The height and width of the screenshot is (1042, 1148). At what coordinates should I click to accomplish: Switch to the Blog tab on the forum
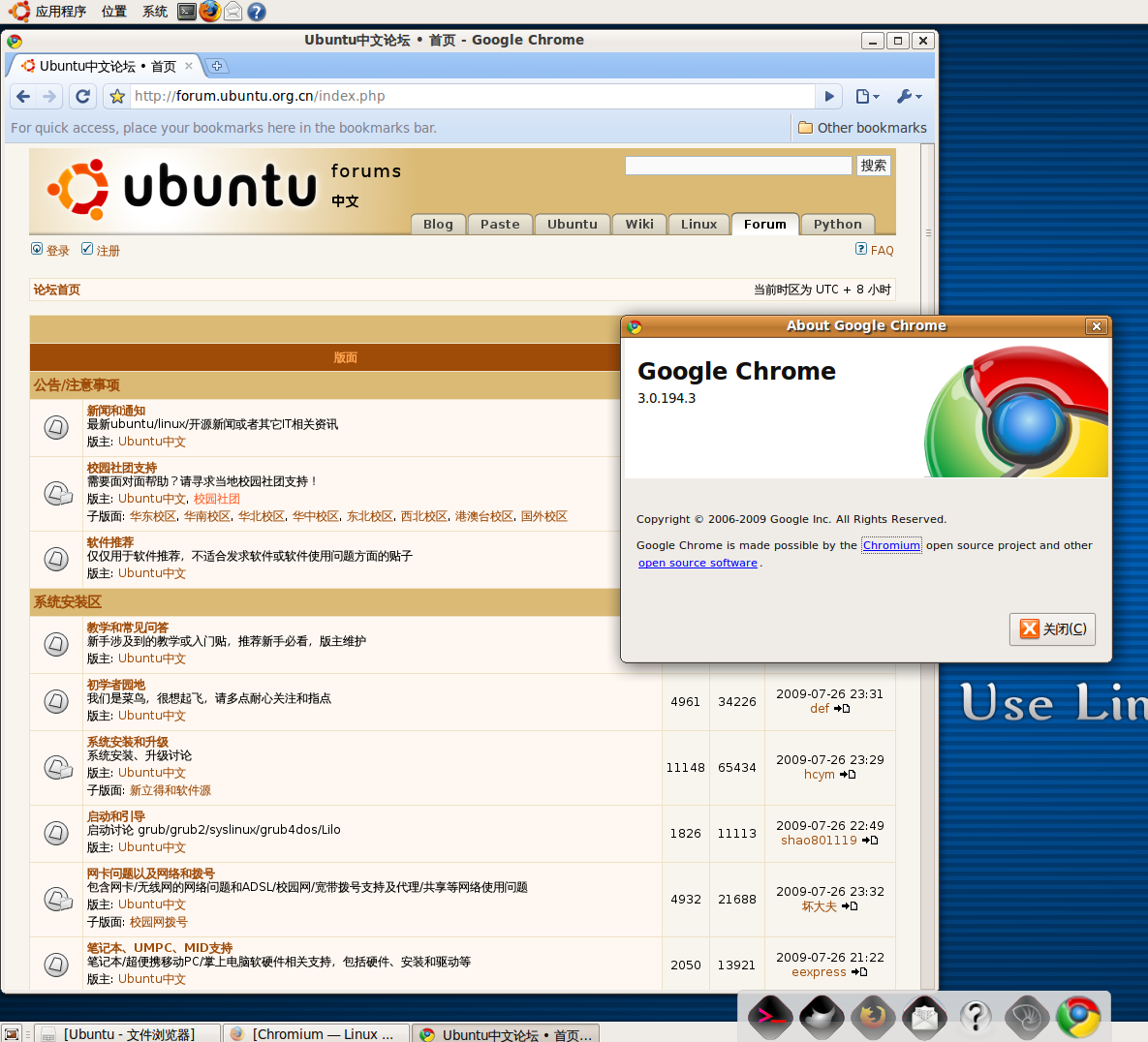[x=438, y=224]
